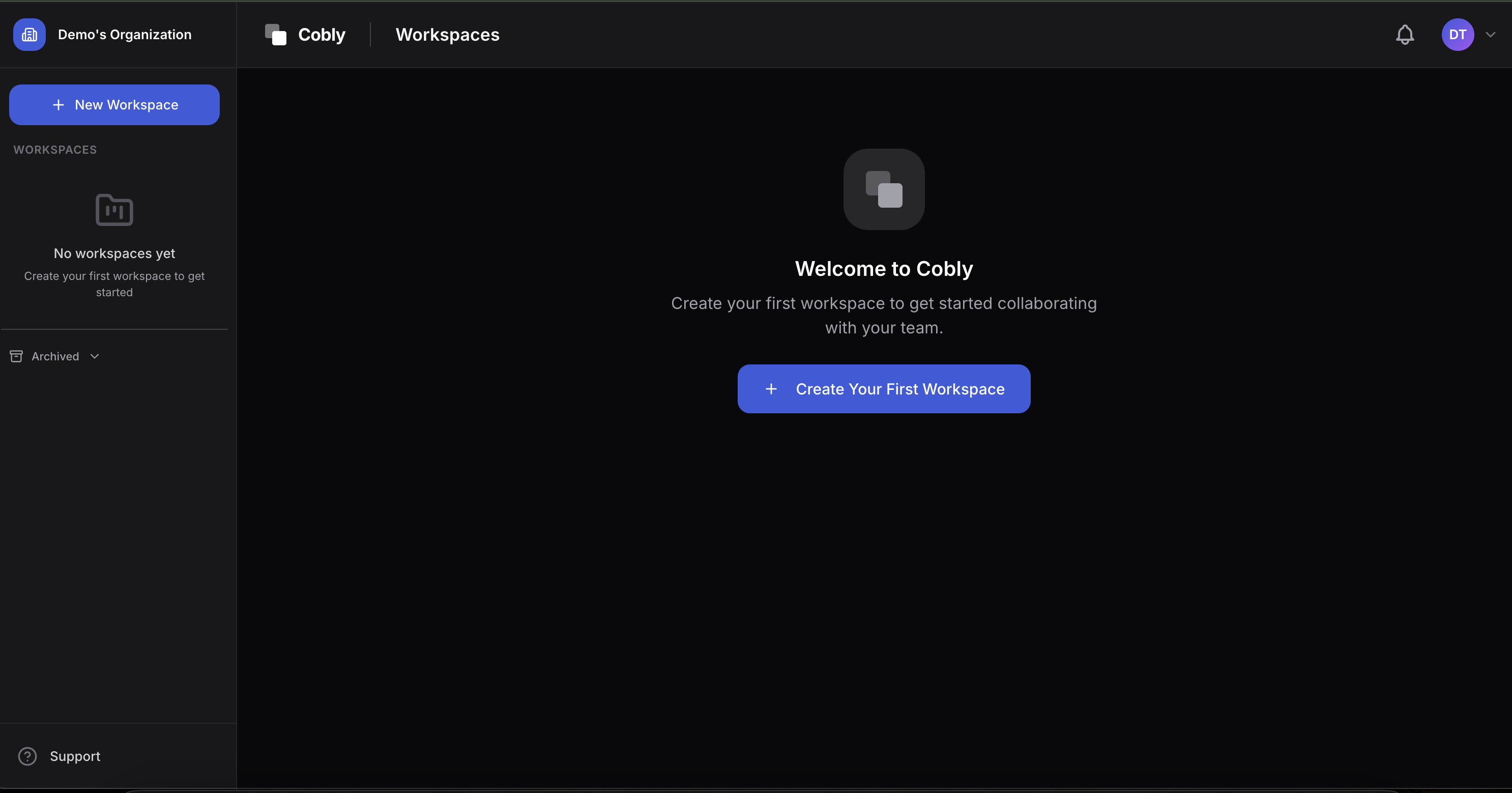This screenshot has width=1512, height=793.
Task: Click the Archived box icon
Action: 16,357
